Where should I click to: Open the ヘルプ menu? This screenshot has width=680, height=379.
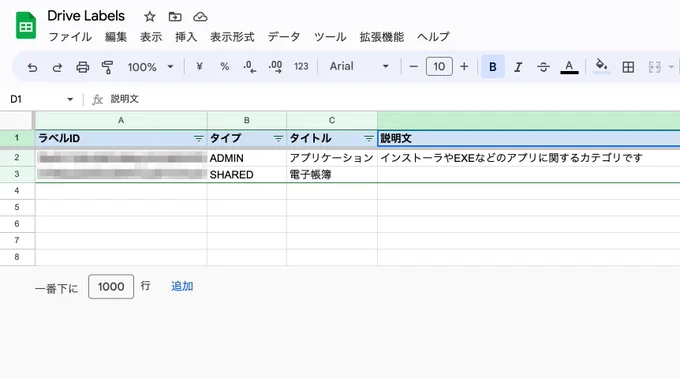(433, 37)
